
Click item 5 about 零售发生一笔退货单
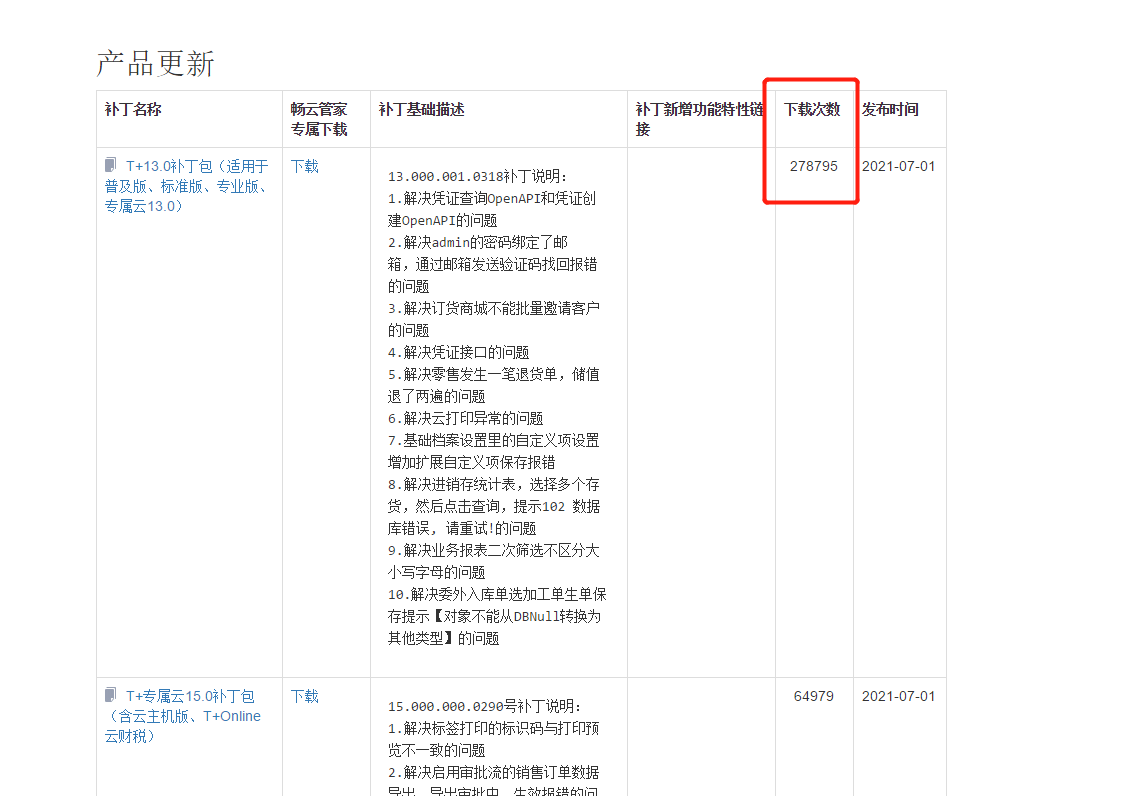point(494,385)
